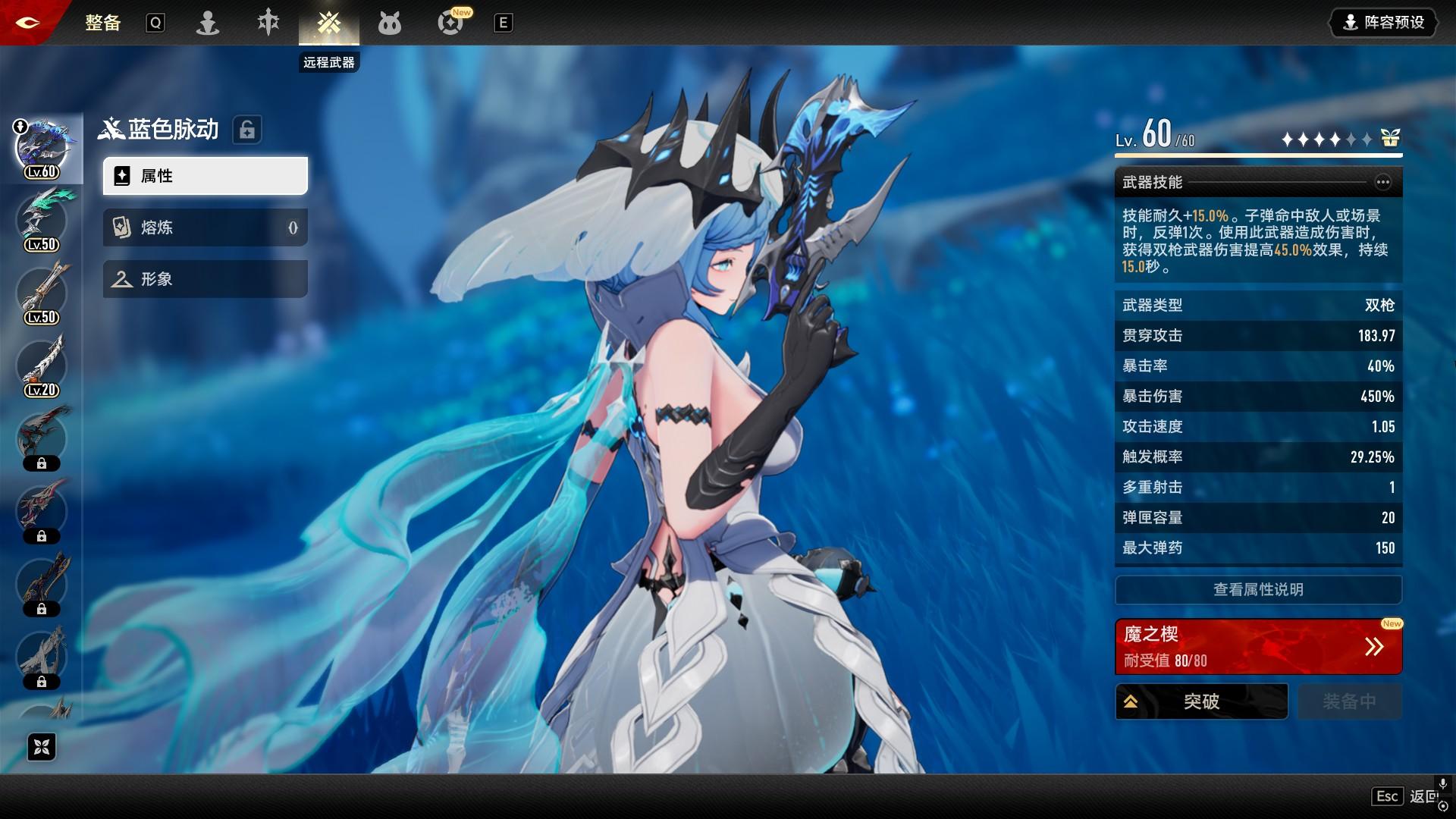Select the ranged weapon (远程武器) tab
This screenshot has width=1456, height=819.
point(329,24)
